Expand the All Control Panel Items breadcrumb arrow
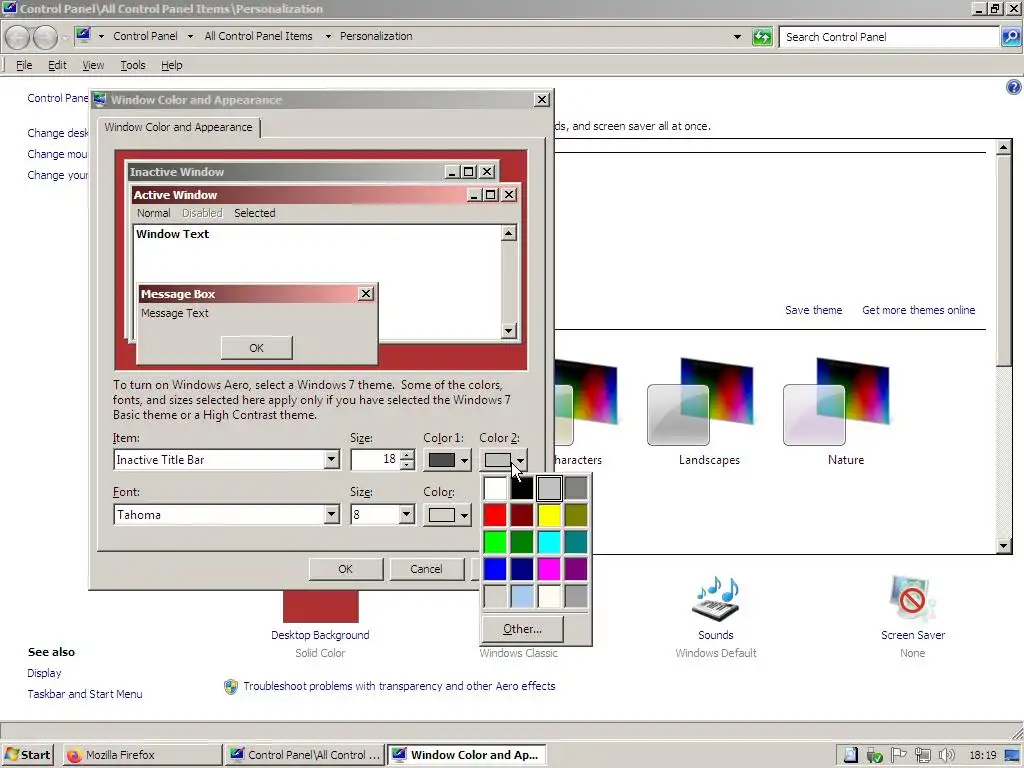 (x=328, y=37)
